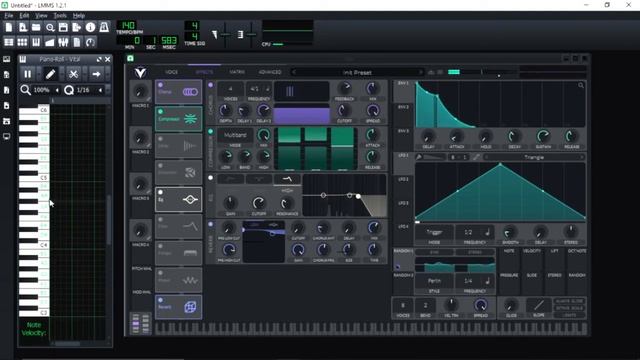Viewport: 640px width, 360px height.
Task: Open the Init Preset preset browser
Action: 357,72
